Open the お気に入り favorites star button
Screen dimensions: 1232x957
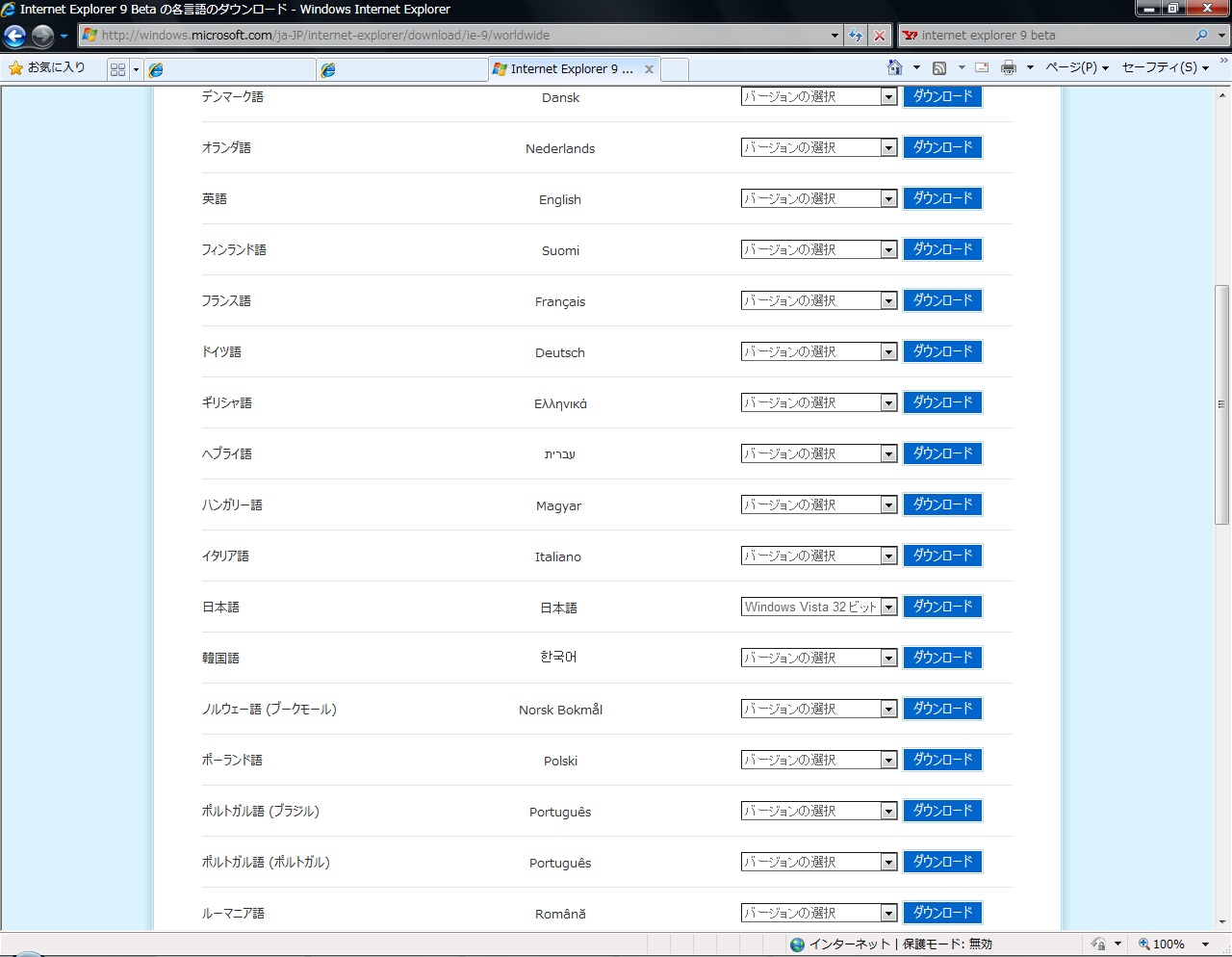(46, 67)
